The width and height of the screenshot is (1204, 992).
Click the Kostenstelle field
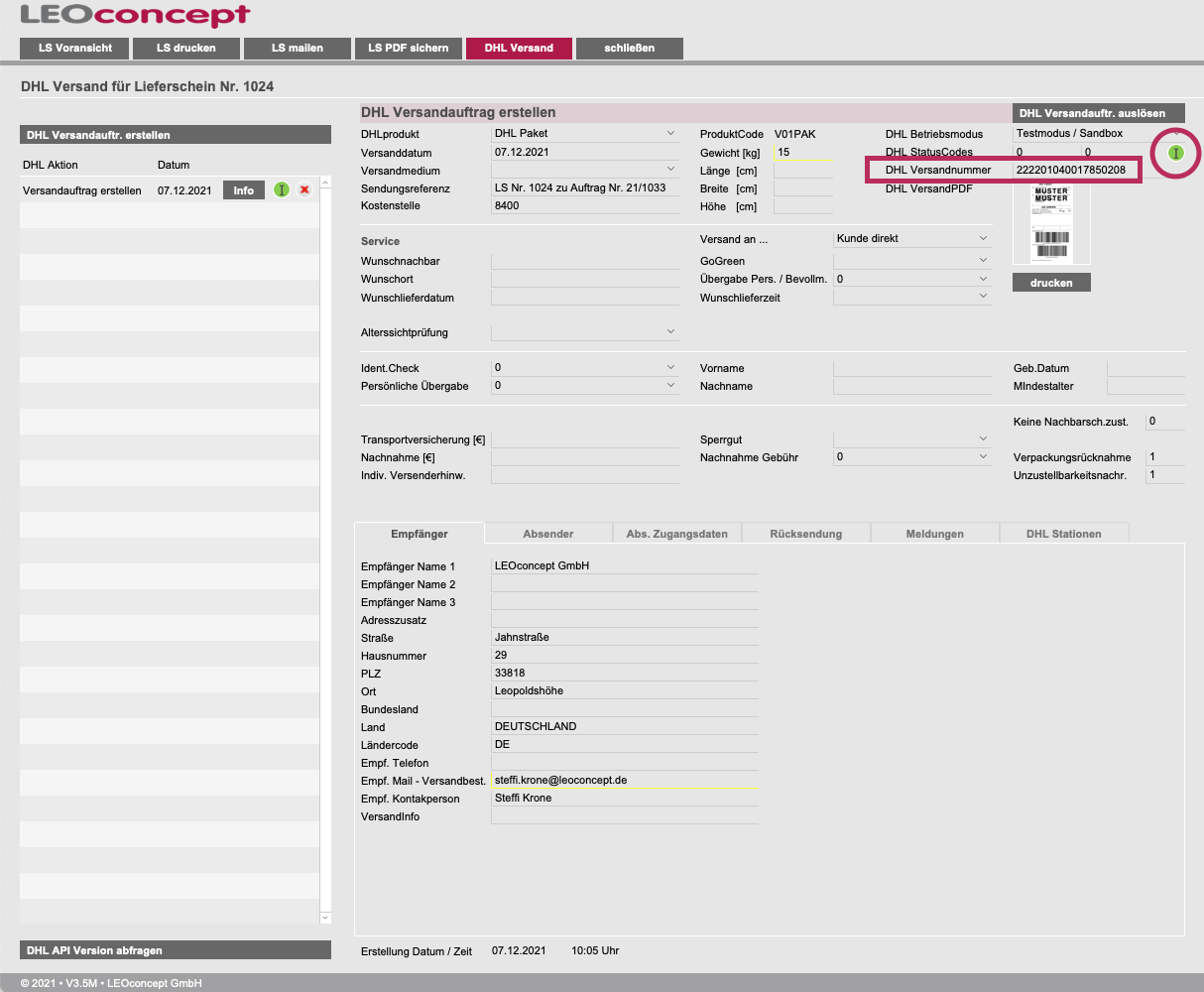pyautogui.click(x=585, y=205)
